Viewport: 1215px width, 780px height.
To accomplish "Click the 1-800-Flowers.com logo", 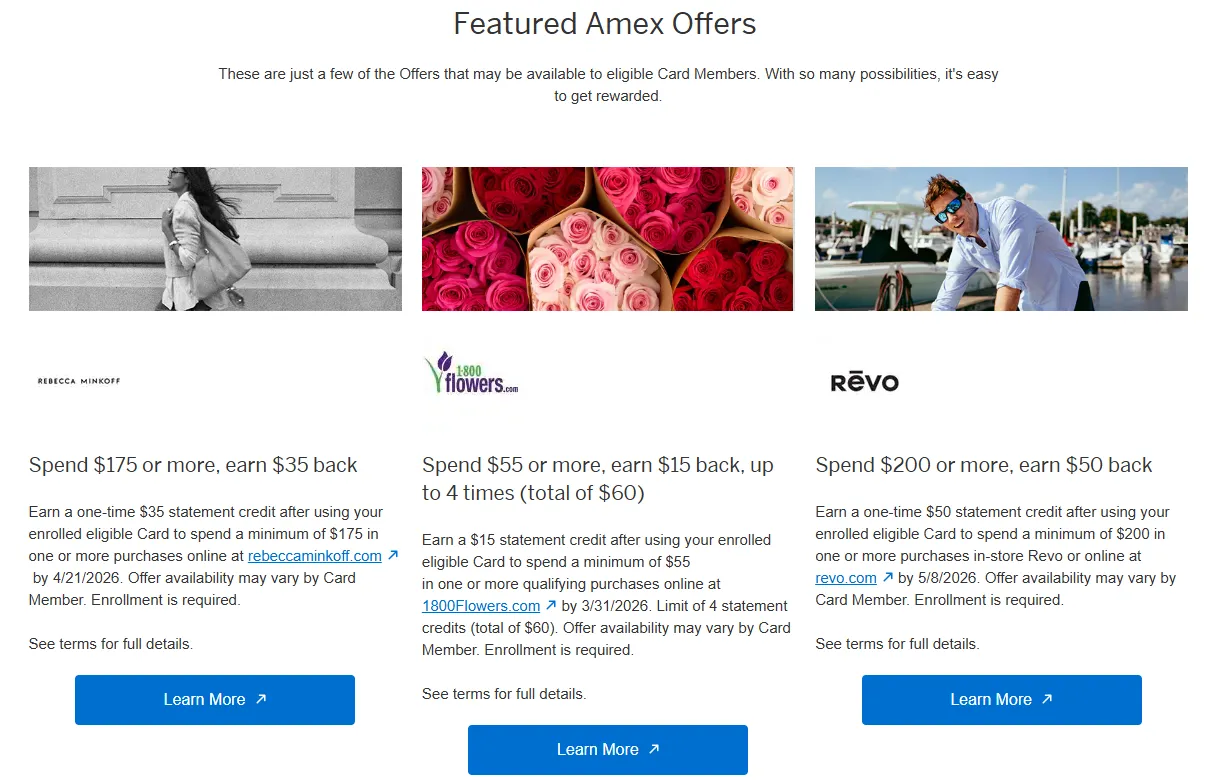I will (471, 373).
